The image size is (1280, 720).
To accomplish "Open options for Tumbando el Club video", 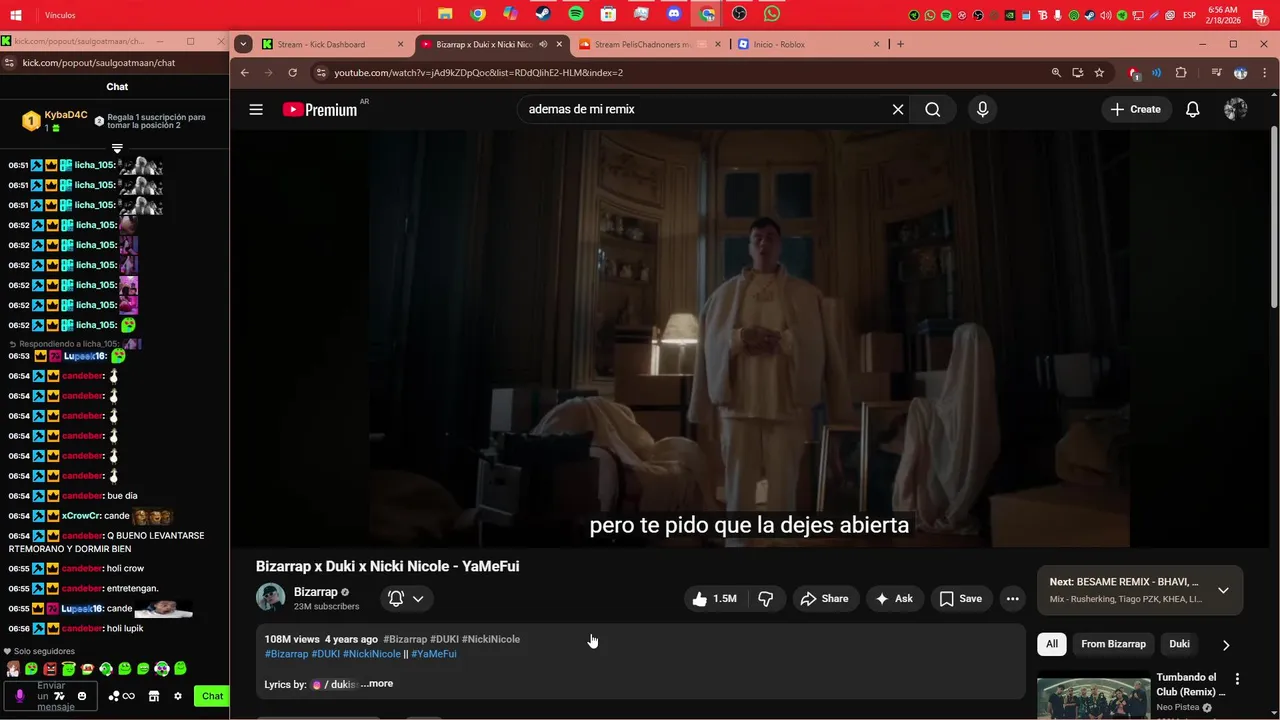I will tap(1237, 679).
